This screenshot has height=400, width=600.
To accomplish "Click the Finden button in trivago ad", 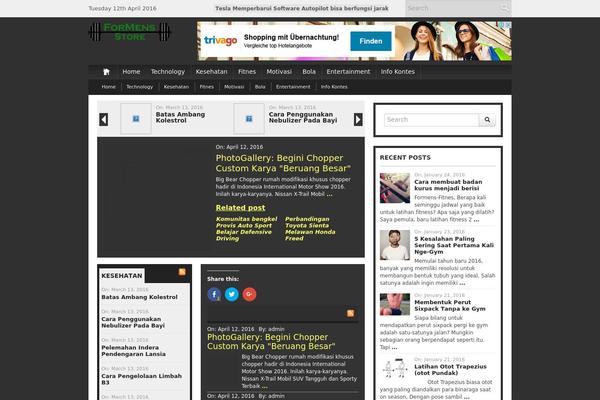I will tap(371, 41).
